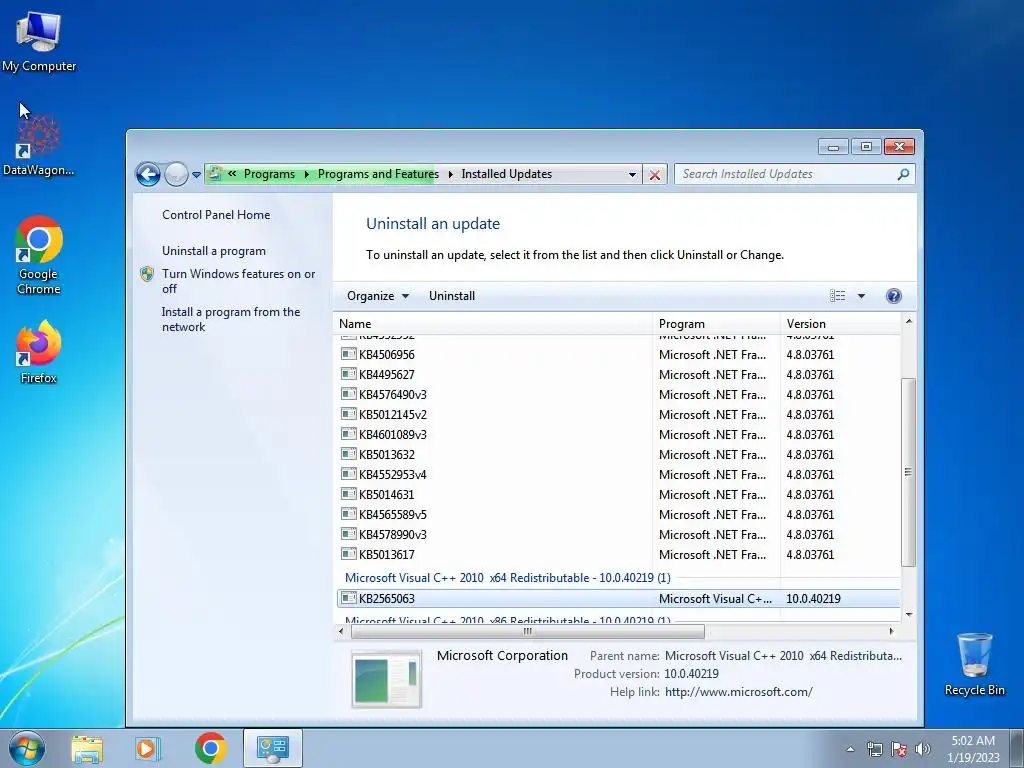The width and height of the screenshot is (1024, 768).
Task: Click icon of KB2565063 row
Action: pos(349,598)
